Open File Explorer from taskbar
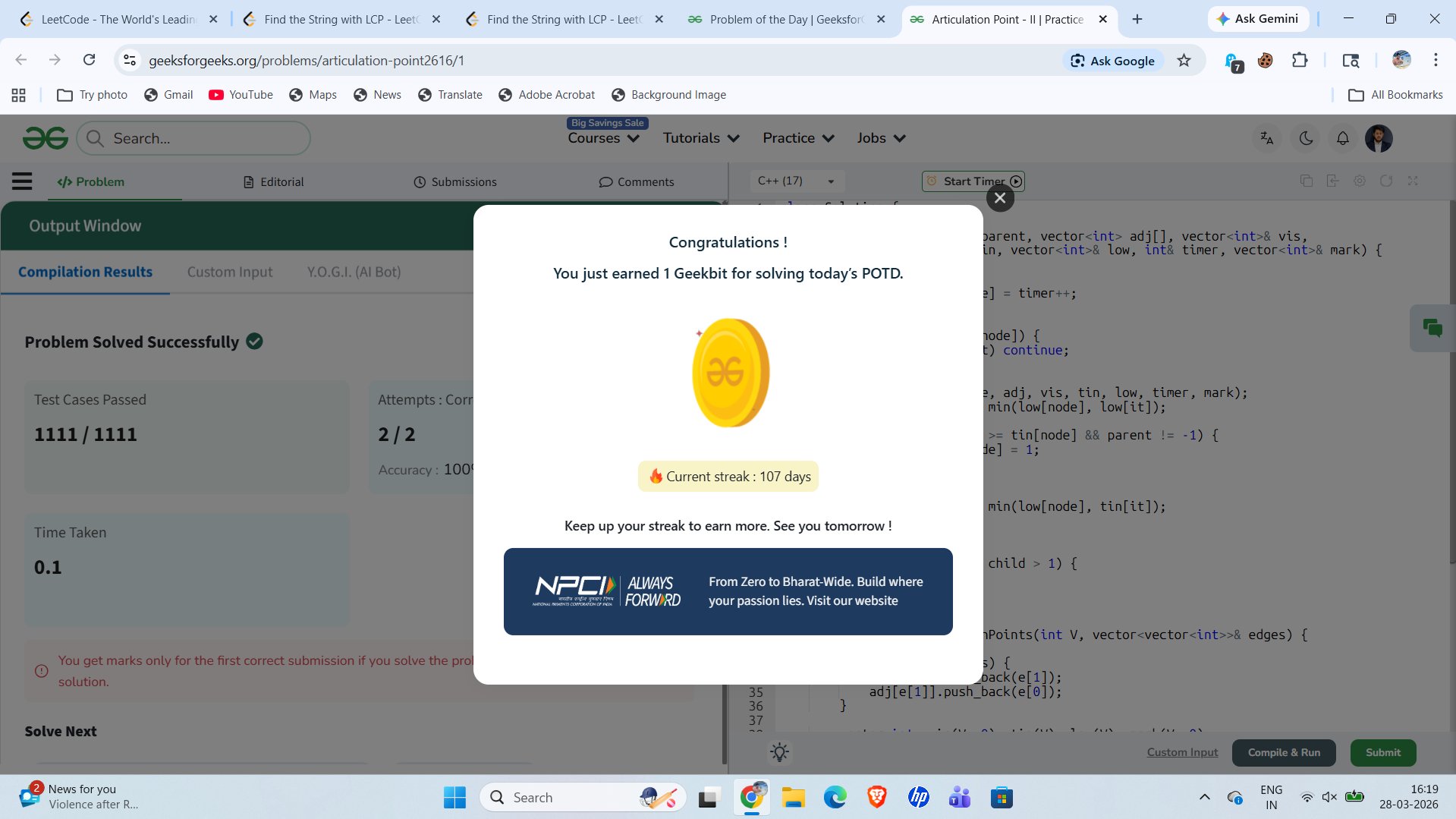Image resolution: width=1456 pixels, height=819 pixels. click(793, 798)
